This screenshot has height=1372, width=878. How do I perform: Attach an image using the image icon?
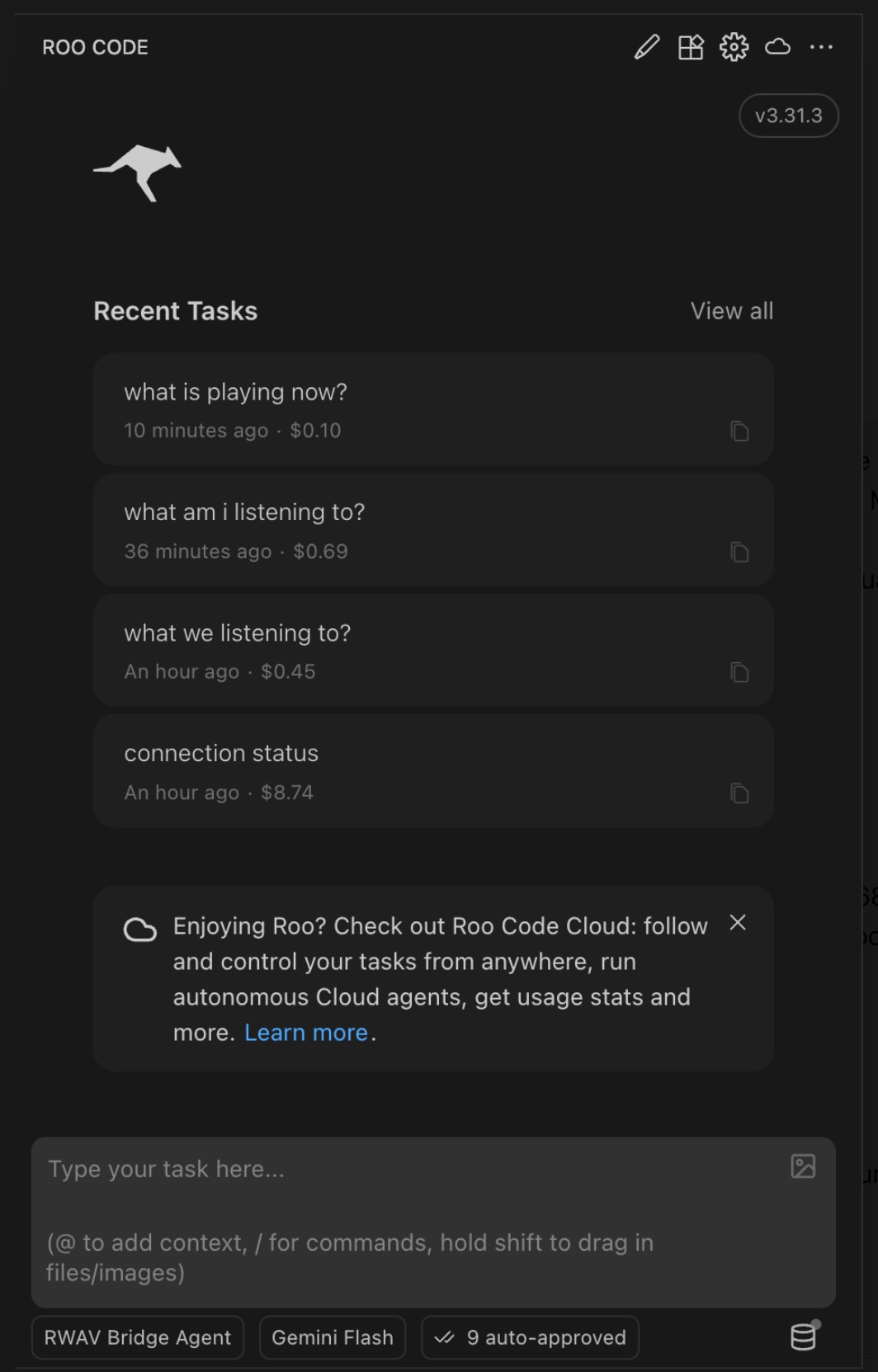point(803,1167)
